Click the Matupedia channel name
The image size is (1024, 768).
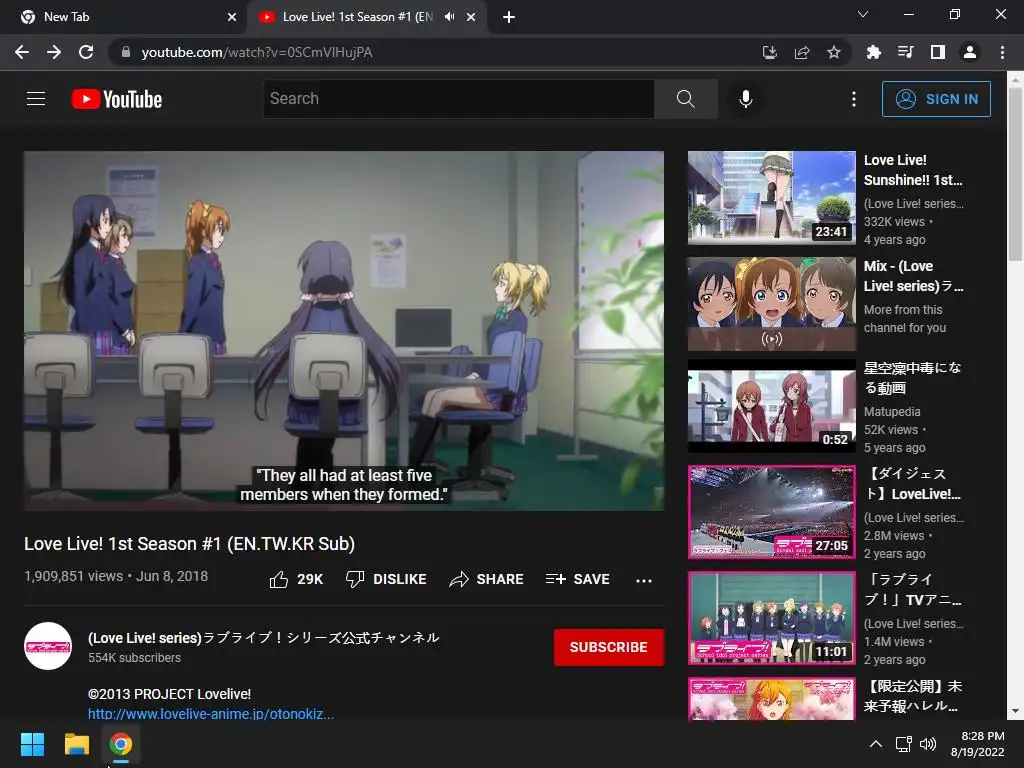click(x=891, y=412)
